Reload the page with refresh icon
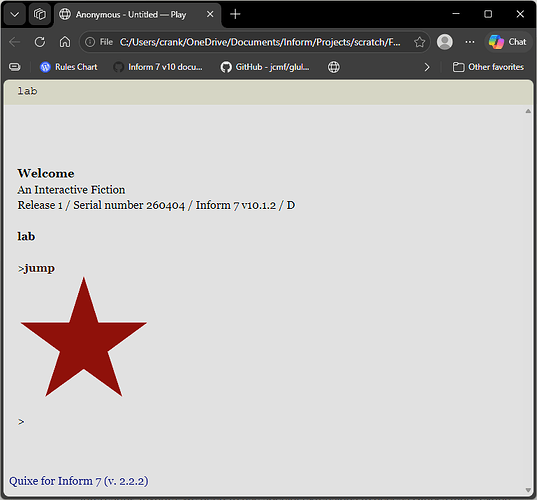This screenshot has width=537, height=500. point(40,42)
